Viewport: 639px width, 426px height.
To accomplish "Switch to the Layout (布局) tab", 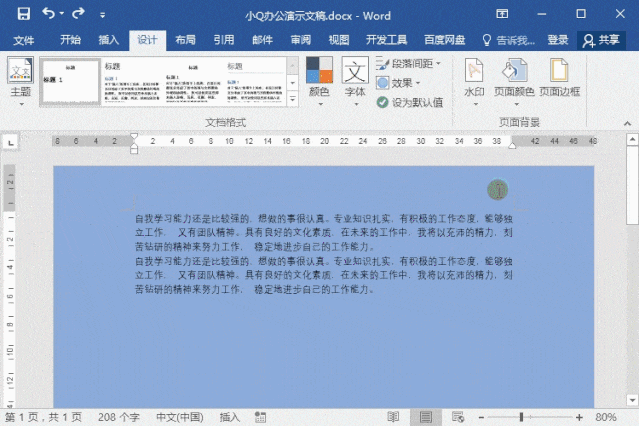I will coord(185,40).
